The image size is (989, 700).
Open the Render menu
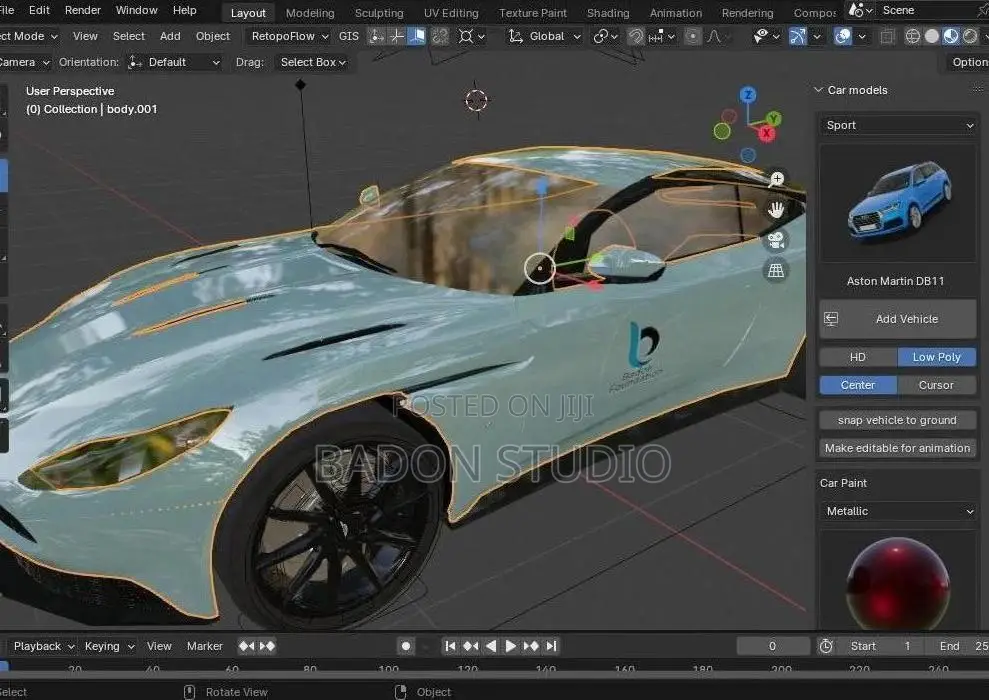pos(83,10)
